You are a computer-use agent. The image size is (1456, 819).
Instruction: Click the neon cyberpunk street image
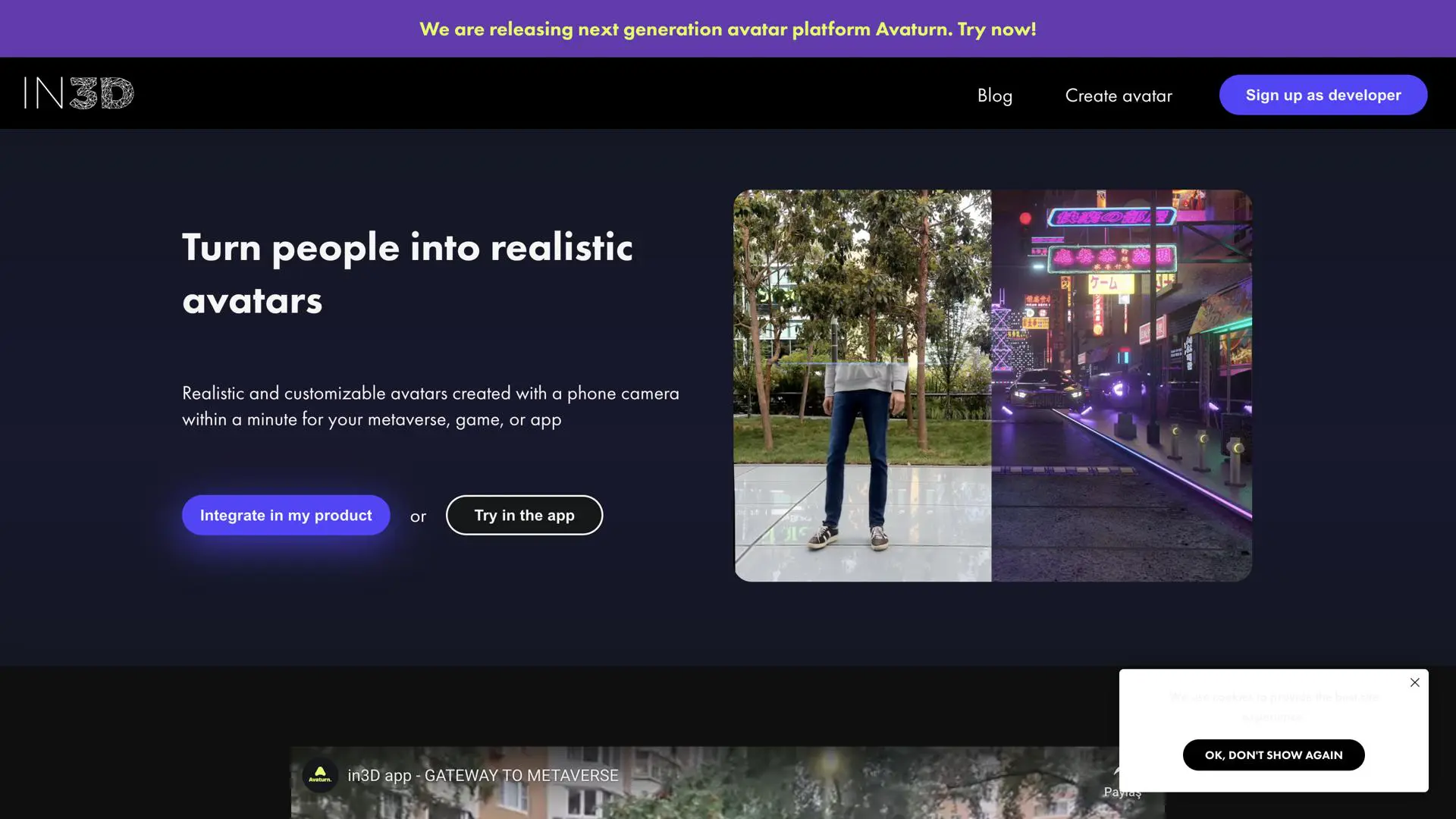pyautogui.click(x=1121, y=385)
